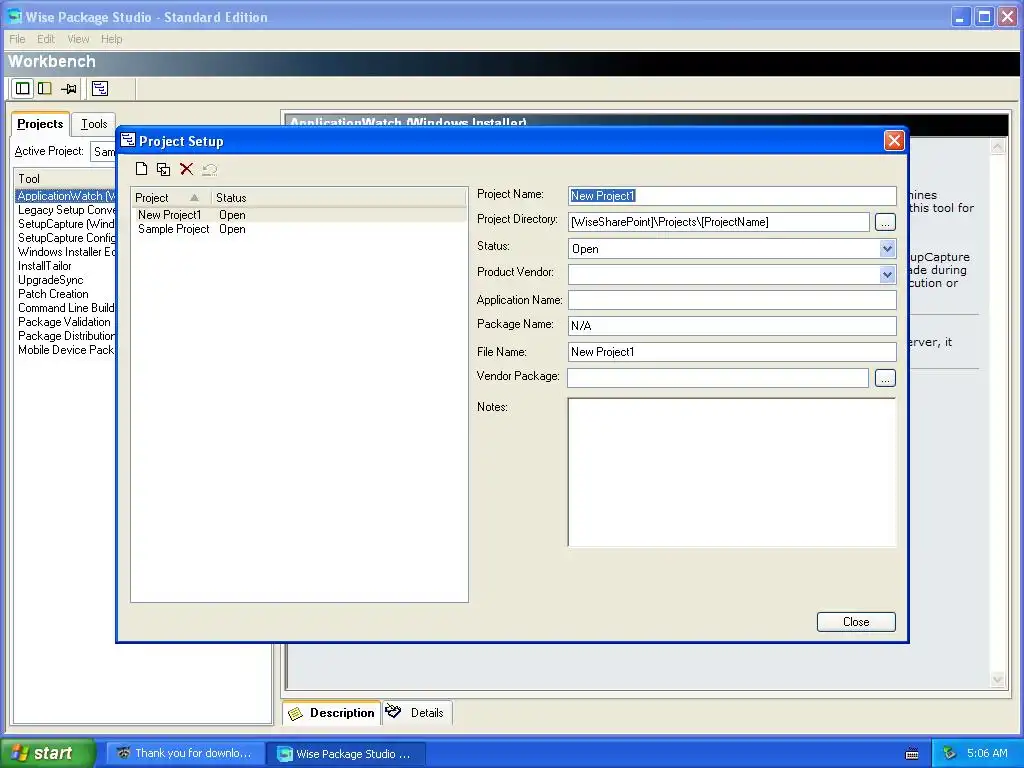Click the grayed undo arrow icon in Project Setup
1024x768 pixels.
209,170
